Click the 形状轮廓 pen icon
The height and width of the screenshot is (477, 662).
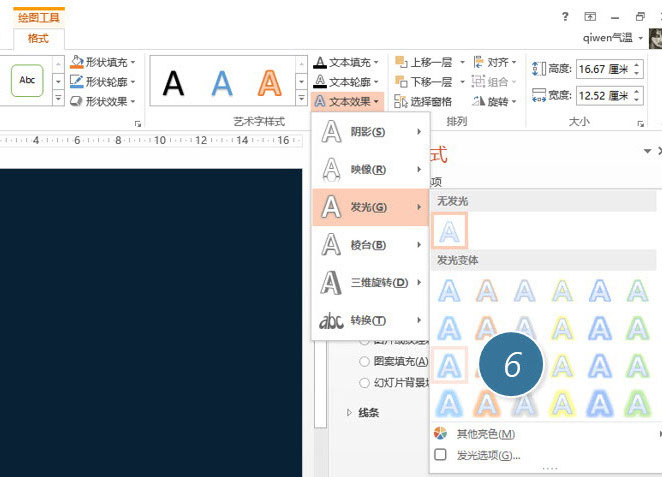click(x=77, y=81)
